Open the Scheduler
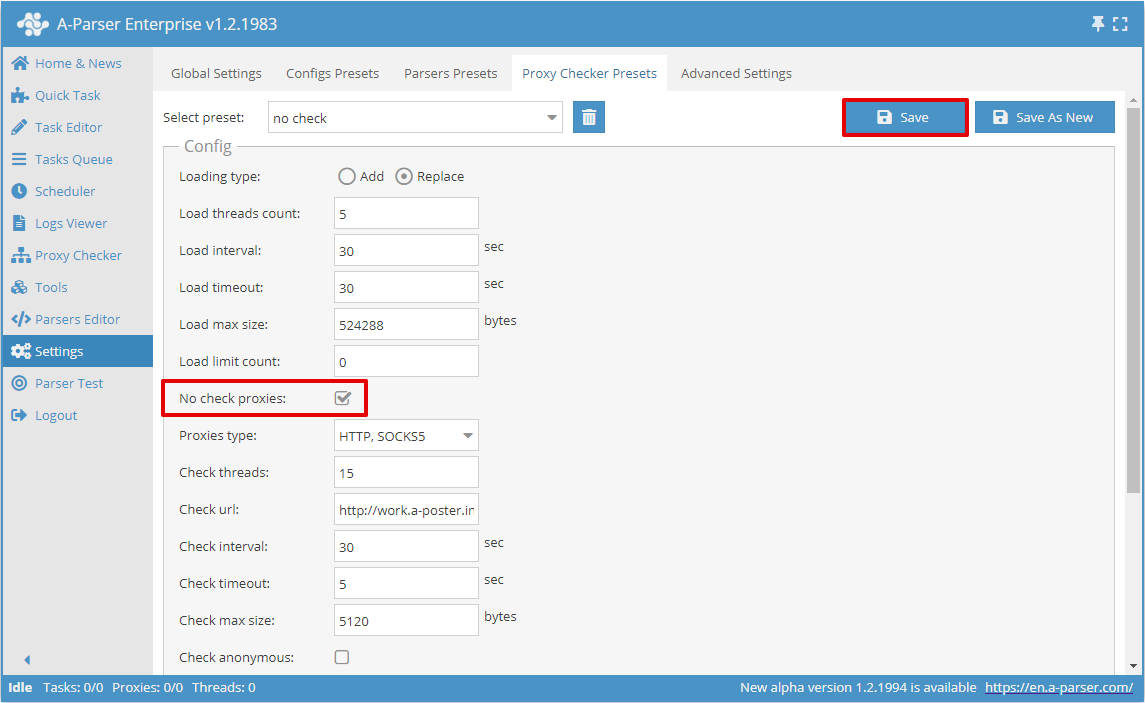Viewport: 1145px width, 703px height. pyautogui.click(x=65, y=191)
